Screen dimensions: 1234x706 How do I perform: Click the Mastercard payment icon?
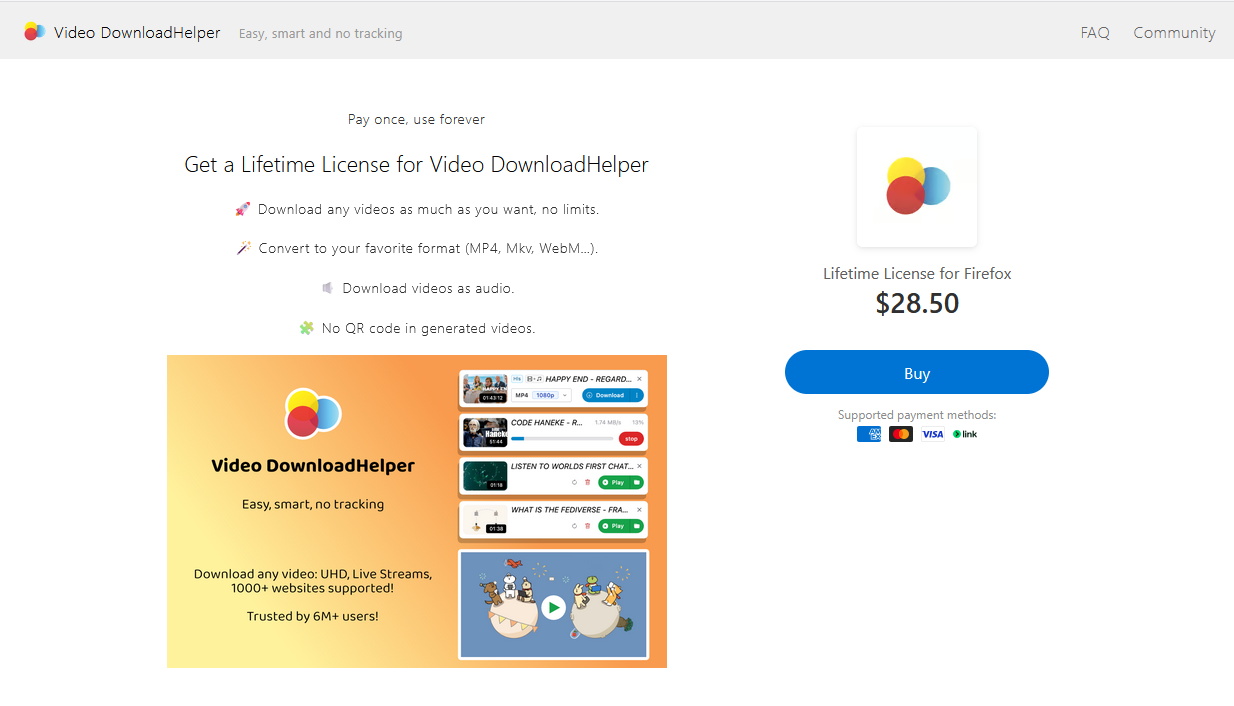click(x=901, y=434)
